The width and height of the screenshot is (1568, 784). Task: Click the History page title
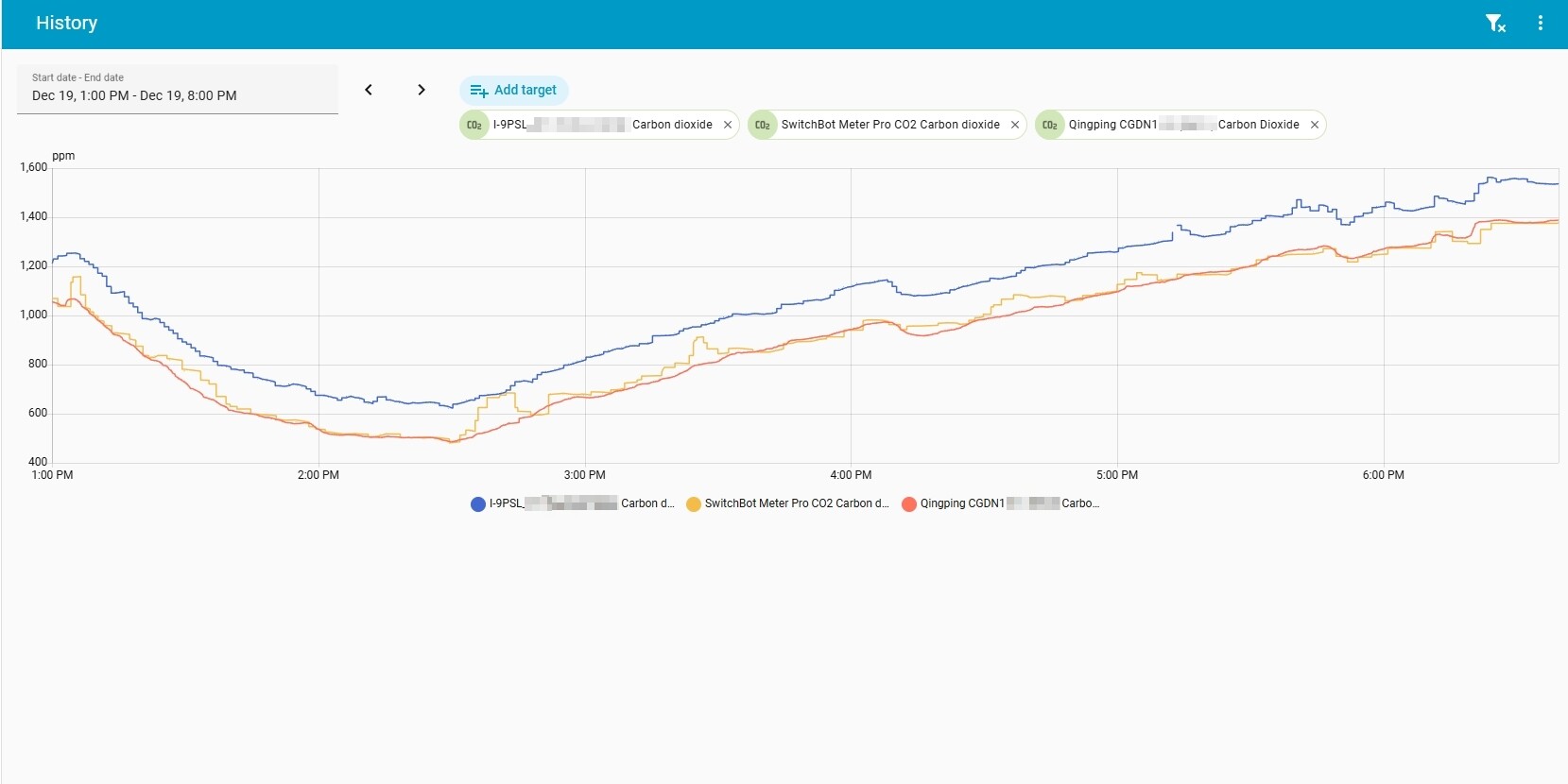tap(66, 24)
